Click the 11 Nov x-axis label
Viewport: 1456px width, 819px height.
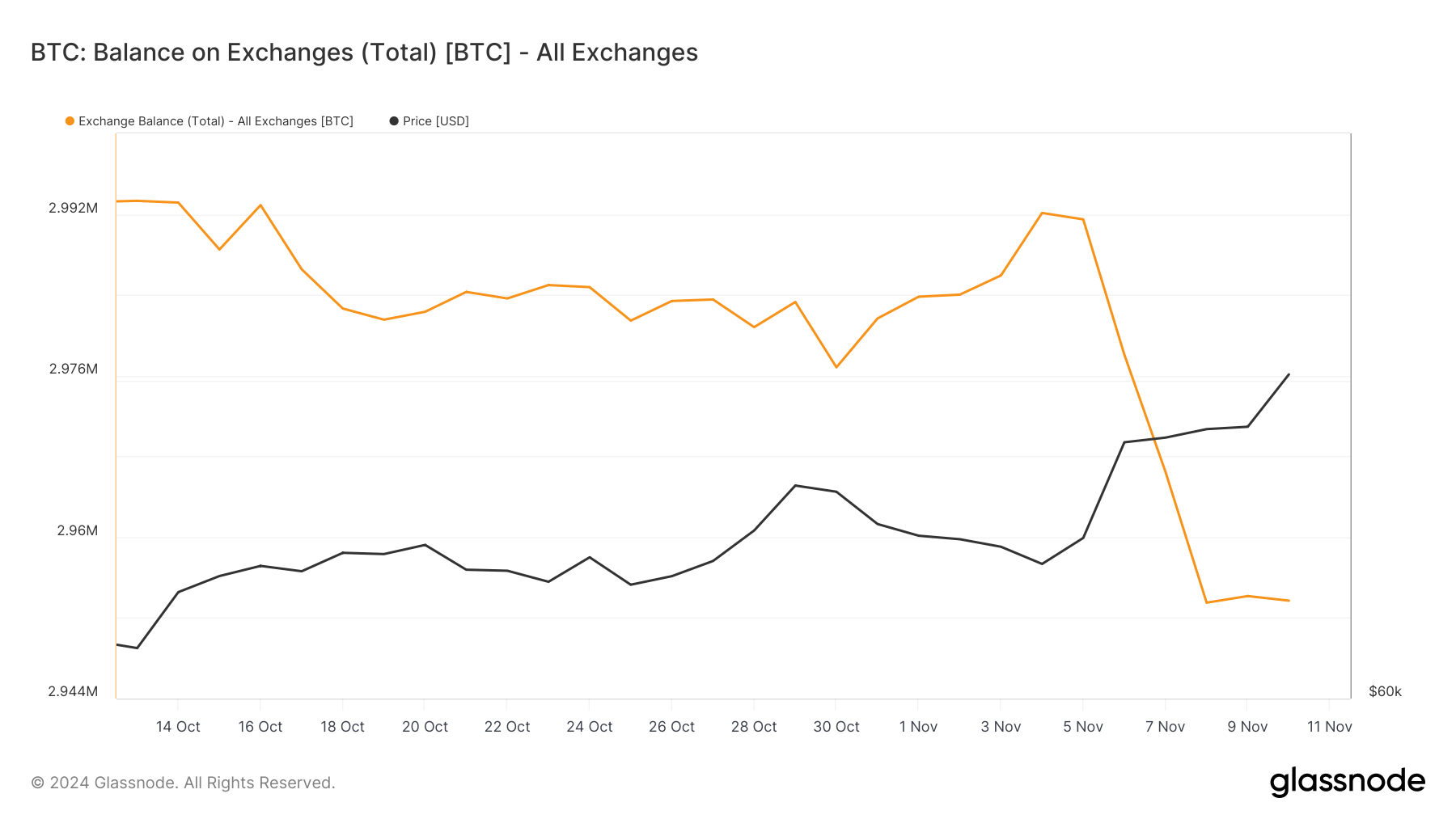point(1329,727)
